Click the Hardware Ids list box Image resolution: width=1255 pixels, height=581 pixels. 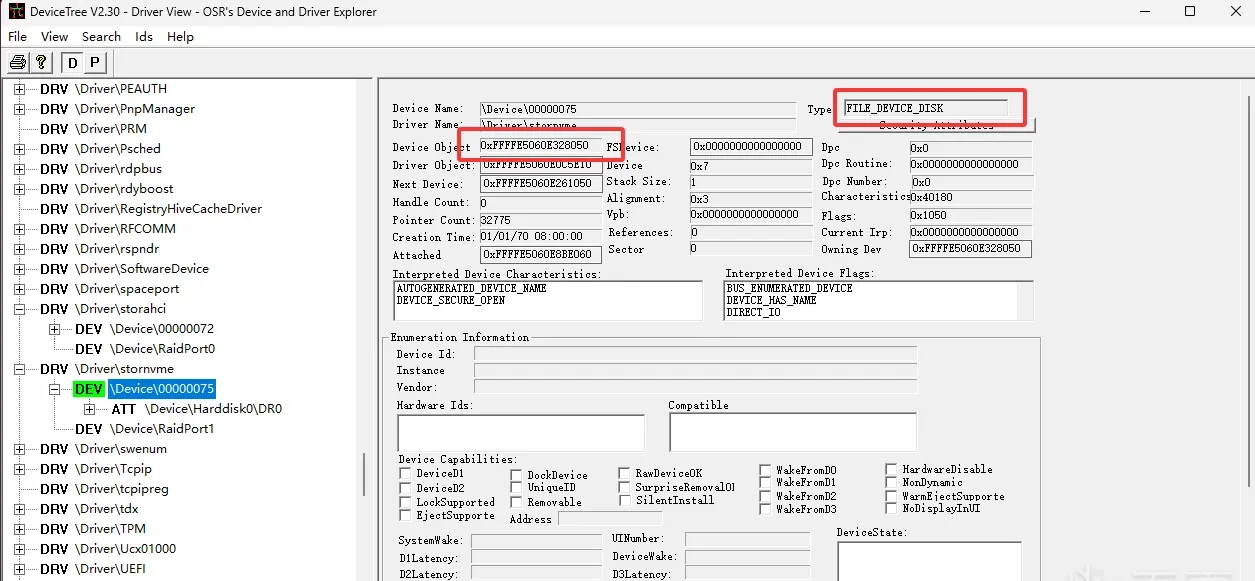tap(520, 432)
